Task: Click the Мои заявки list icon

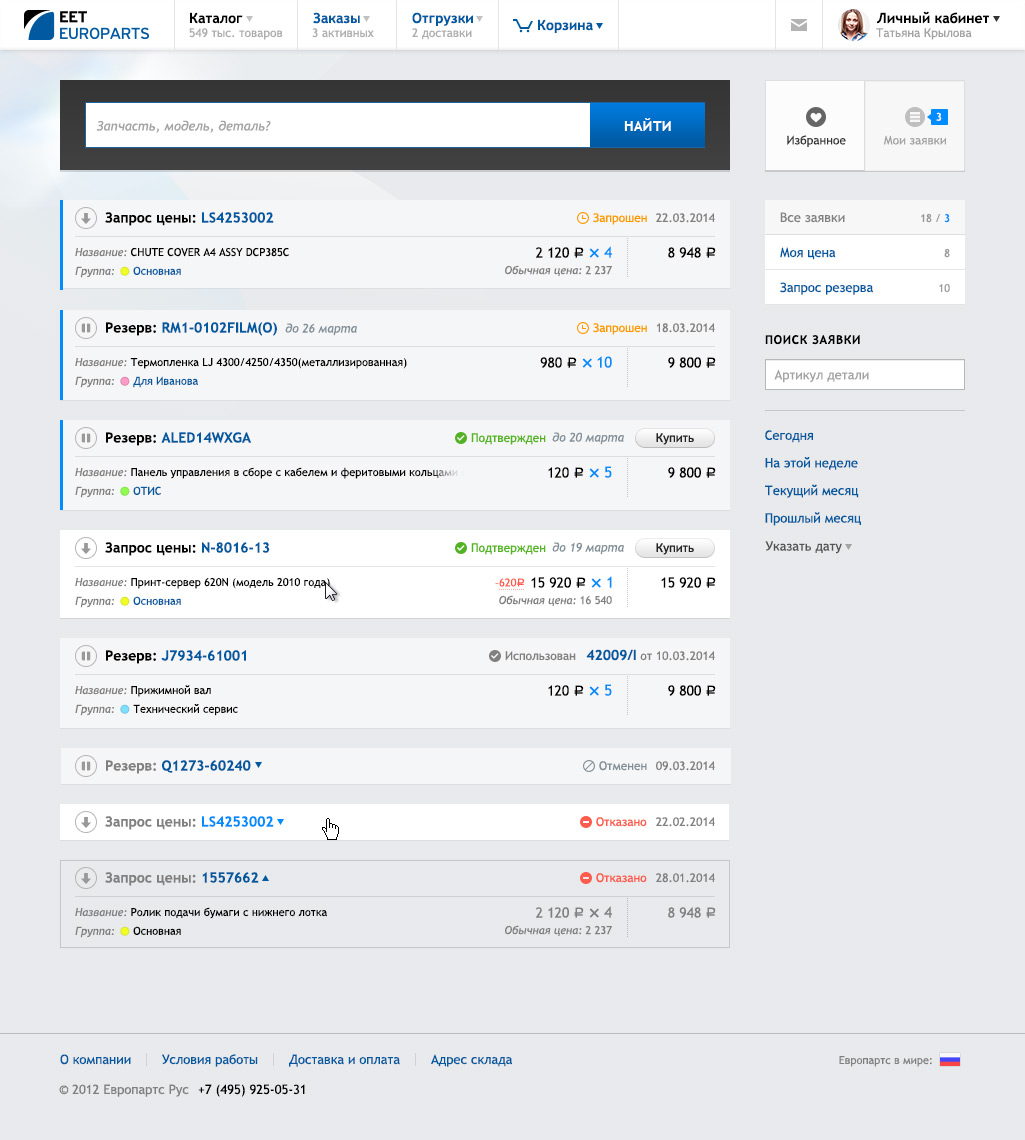Action: coord(914,117)
